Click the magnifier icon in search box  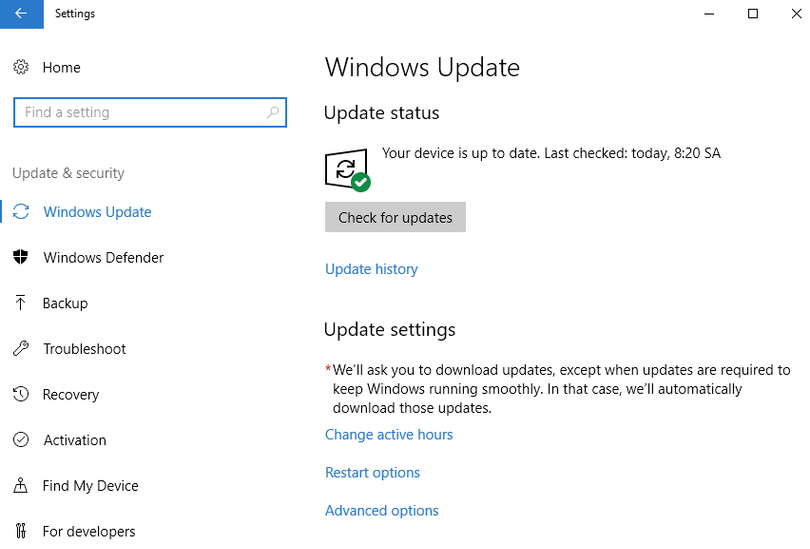(272, 113)
